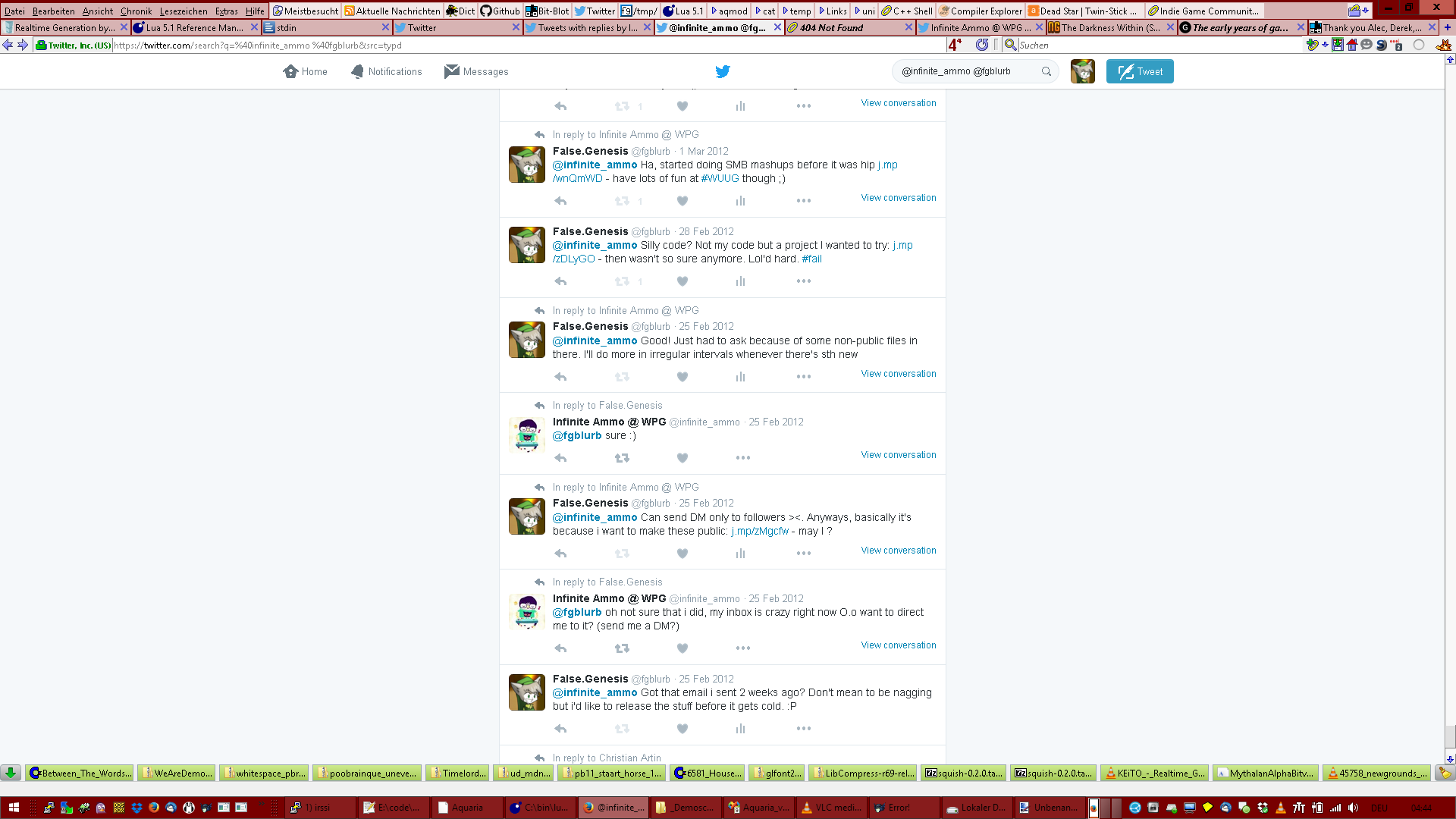Viewport: 1456px width, 819px height.
Task: Open the Lesezeichen menu
Action: click(184, 11)
